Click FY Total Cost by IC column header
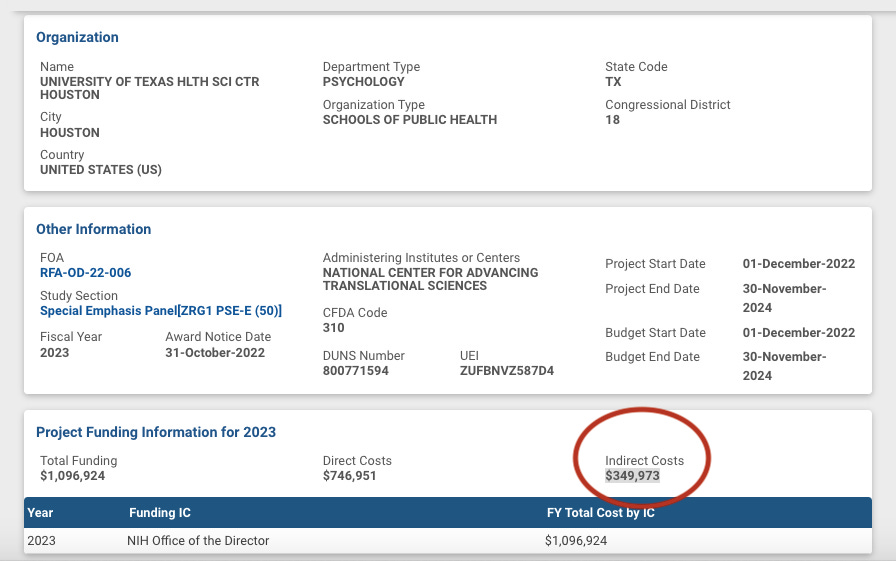This screenshot has width=896, height=561. [x=601, y=512]
